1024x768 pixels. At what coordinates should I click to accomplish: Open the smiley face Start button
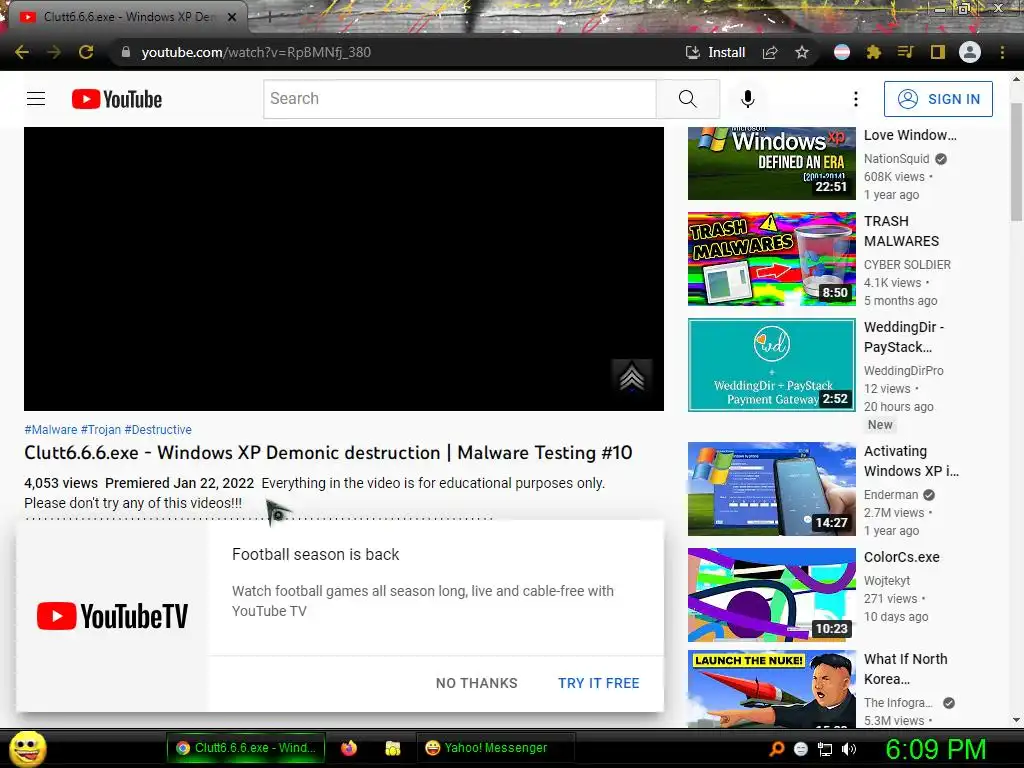pyautogui.click(x=27, y=748)
